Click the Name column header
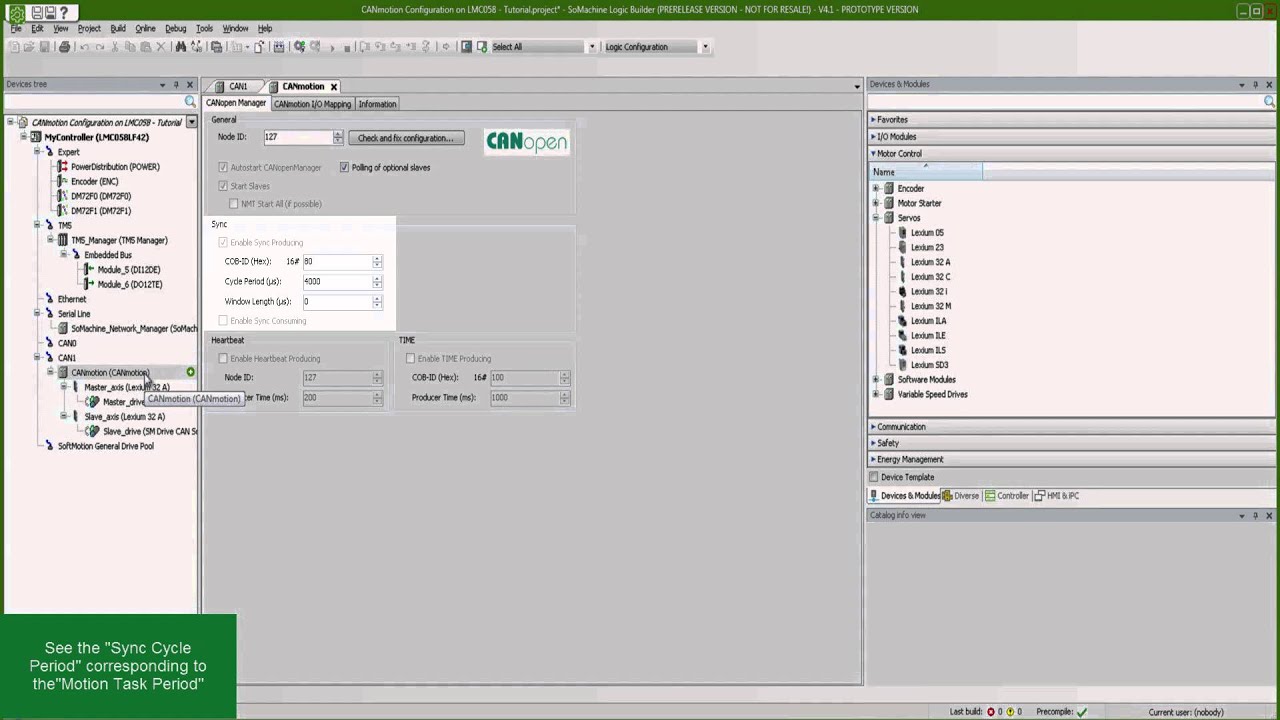The image size is (1280, 720). (x=926, y=172)
